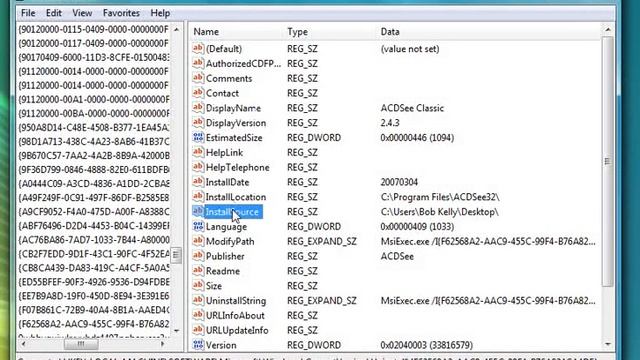Select the {A9CF9052-F4A0 tree key
Screen dimensions: 640x360
click(x=93, y=211)
